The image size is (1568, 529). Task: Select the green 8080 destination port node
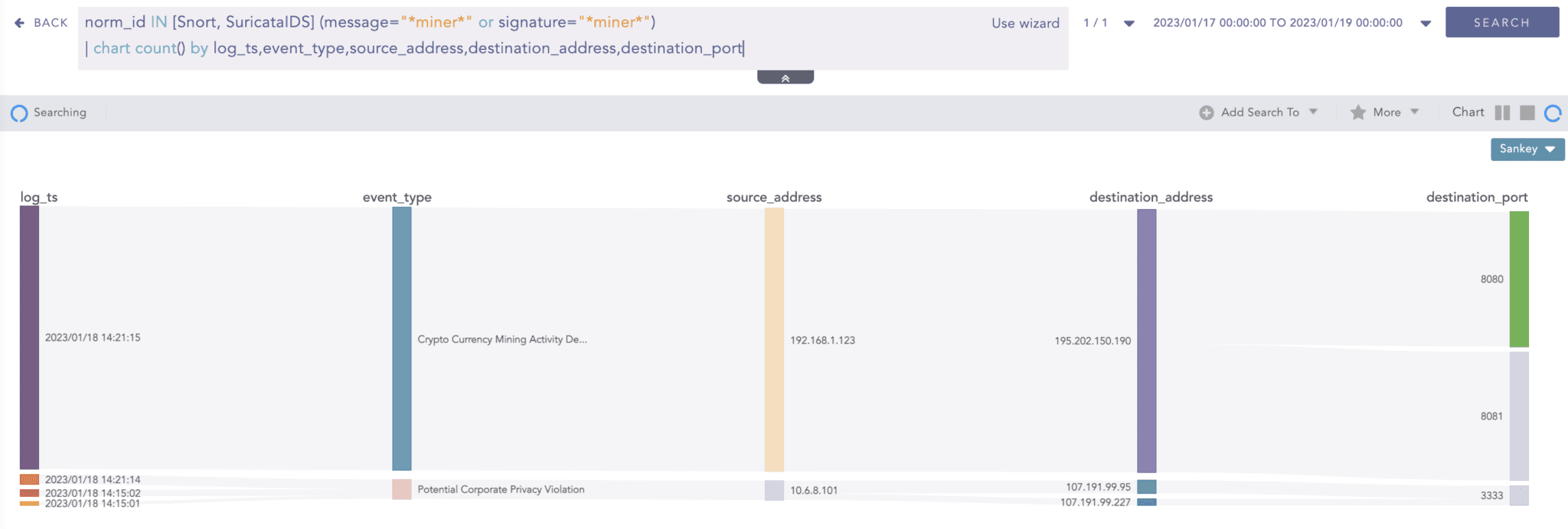tap(1519, 279)
